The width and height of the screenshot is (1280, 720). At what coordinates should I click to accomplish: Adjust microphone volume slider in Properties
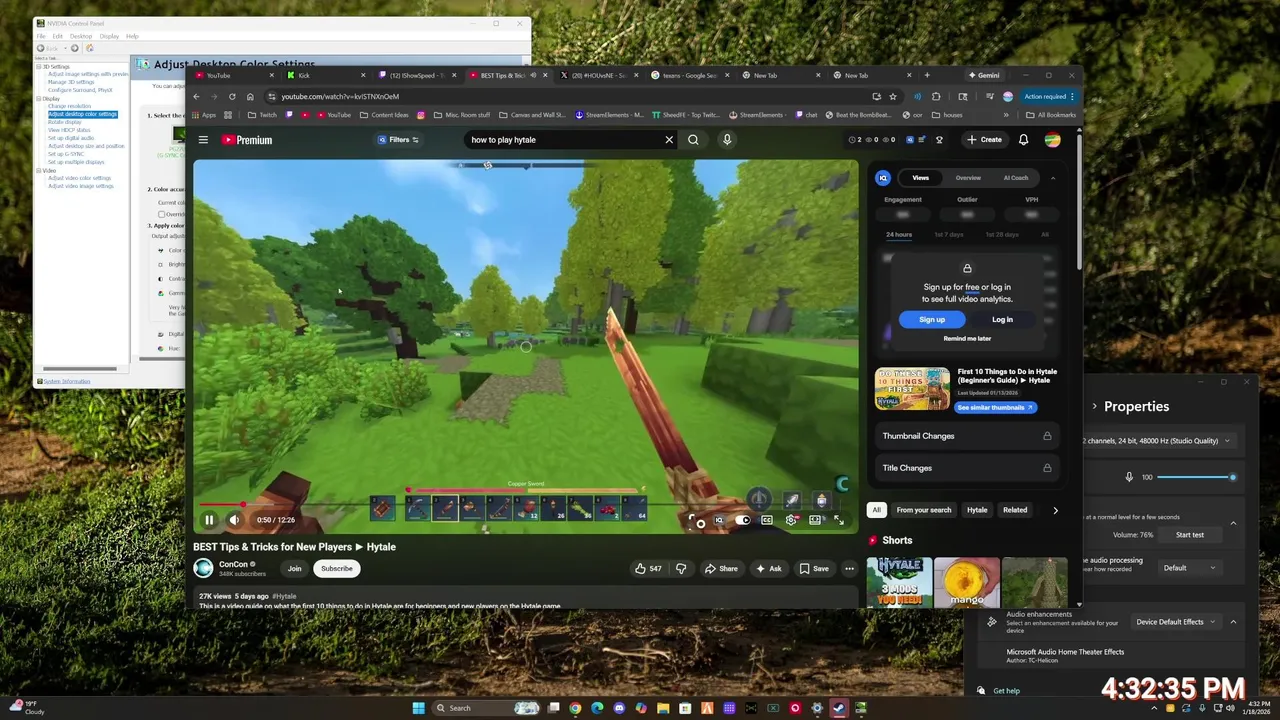(x=1195, y=477)
